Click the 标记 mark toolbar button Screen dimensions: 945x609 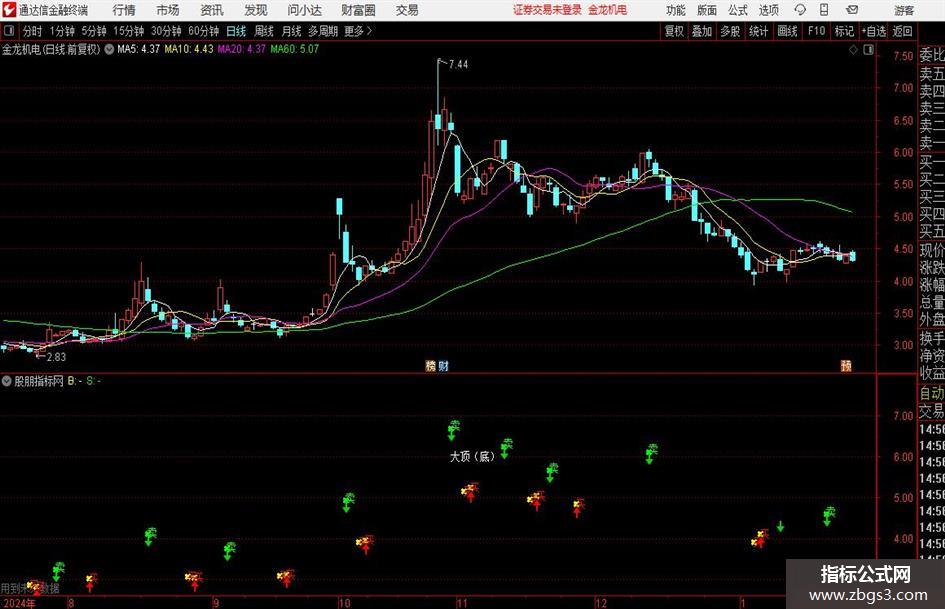coord(844,31)
